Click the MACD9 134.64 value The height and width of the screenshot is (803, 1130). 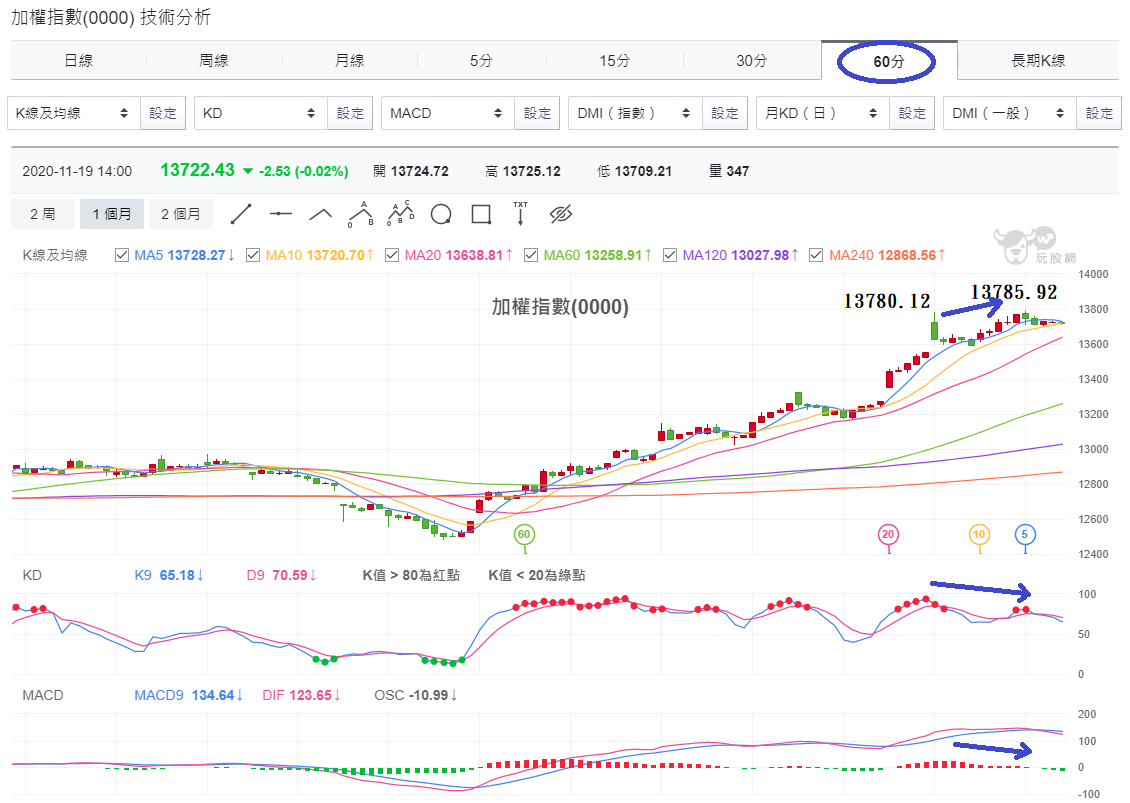[188, 695]
